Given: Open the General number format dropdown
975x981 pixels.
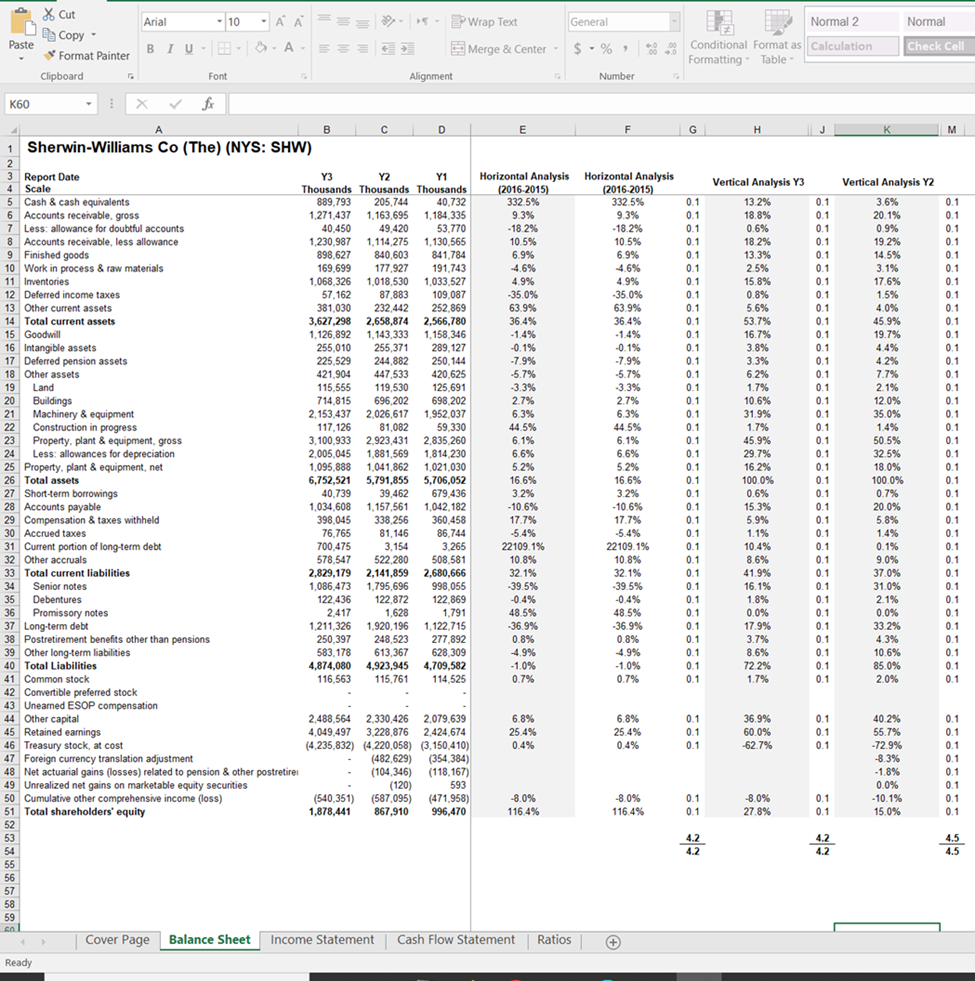Looking at the screenshot, I should tap(674, 22).
